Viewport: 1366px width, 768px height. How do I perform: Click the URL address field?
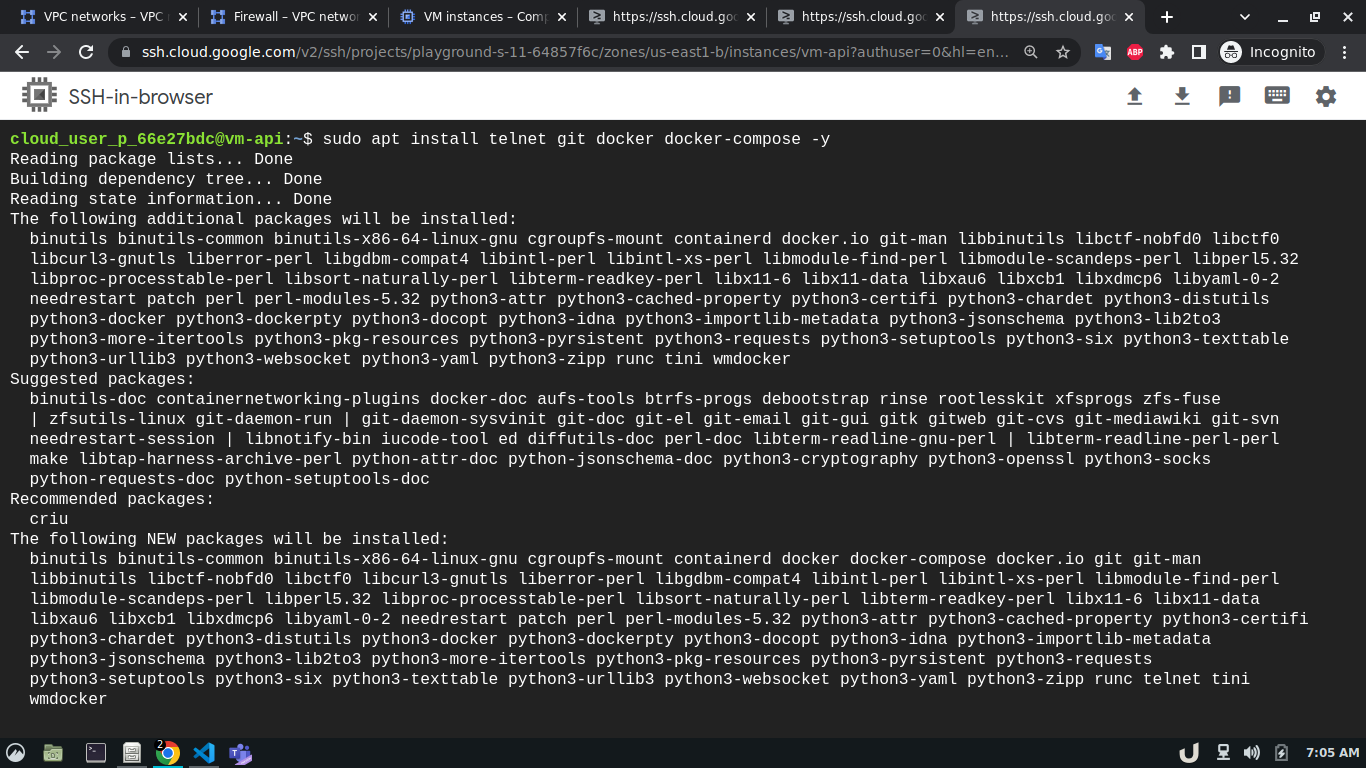click(x=575, y=52)
